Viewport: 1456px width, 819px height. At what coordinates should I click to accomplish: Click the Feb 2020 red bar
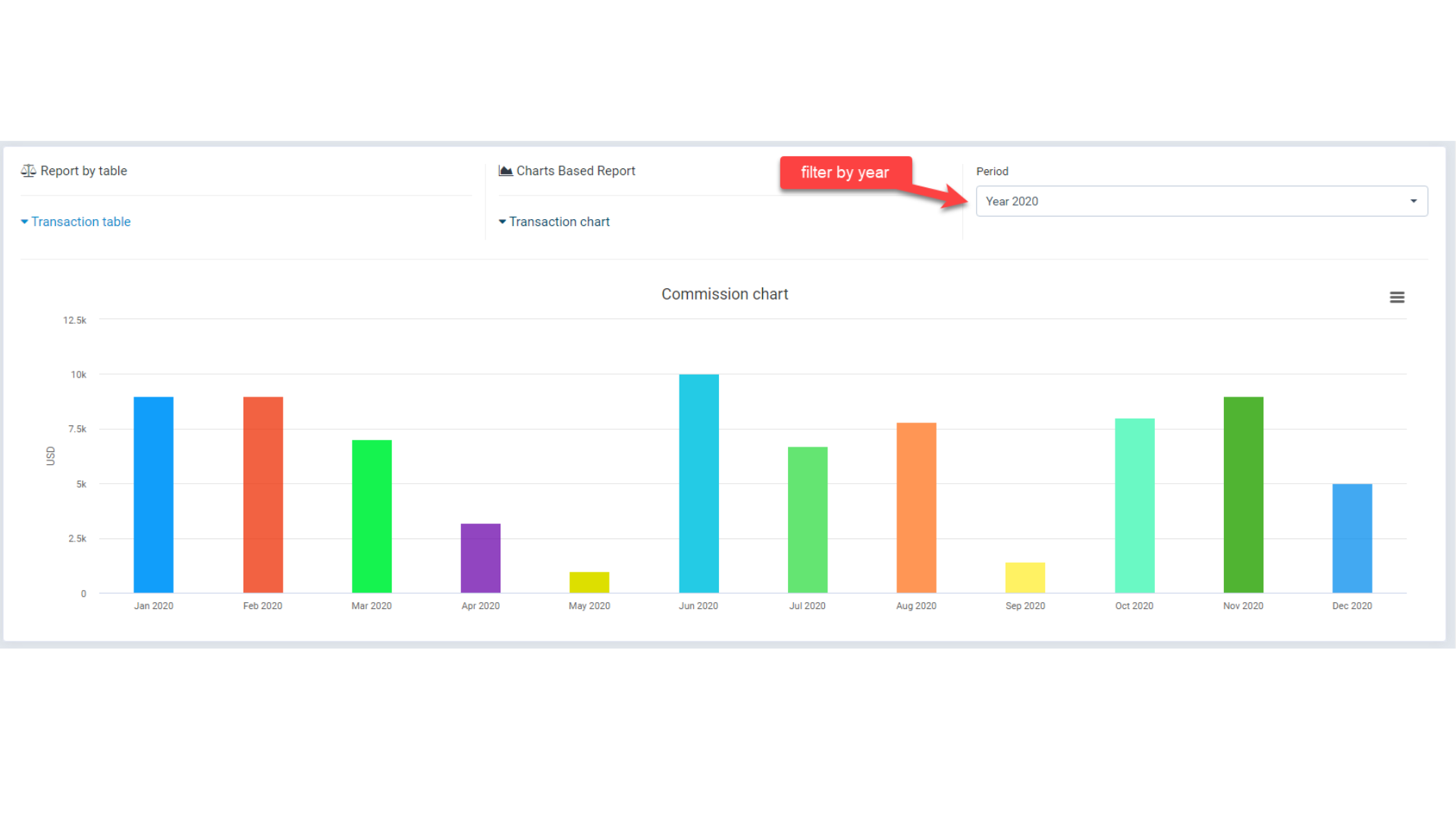pyautogui.click(x=262, y=494)
